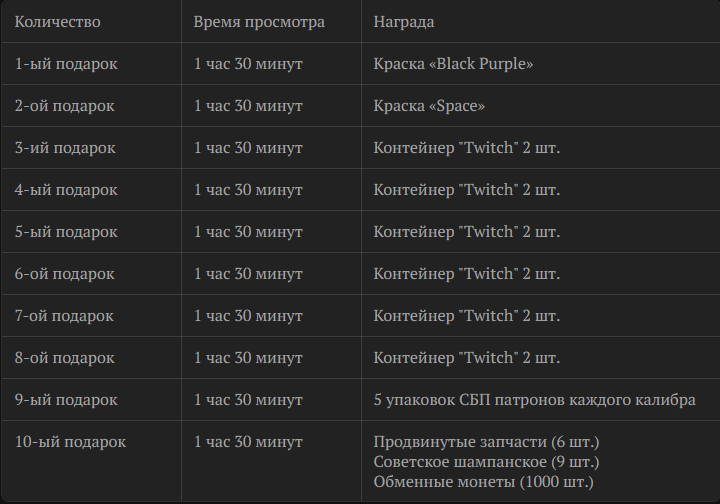Click the Время просмотра column header
Screen dimensions: 720x504
259,22
